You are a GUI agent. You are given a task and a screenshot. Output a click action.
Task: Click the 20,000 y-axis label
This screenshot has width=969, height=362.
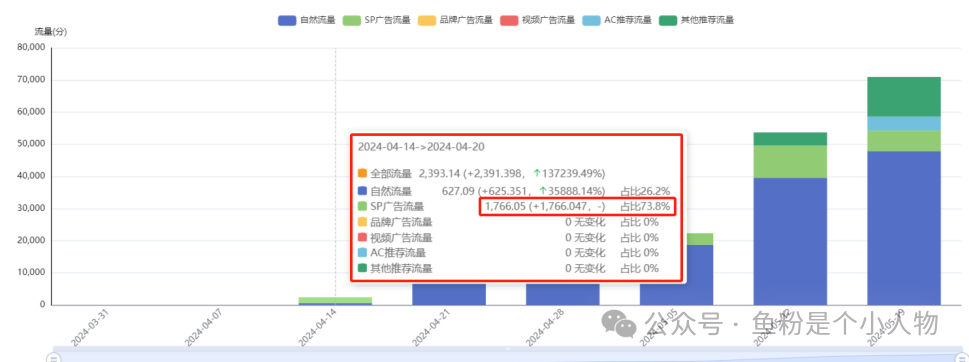click(32, 240)
